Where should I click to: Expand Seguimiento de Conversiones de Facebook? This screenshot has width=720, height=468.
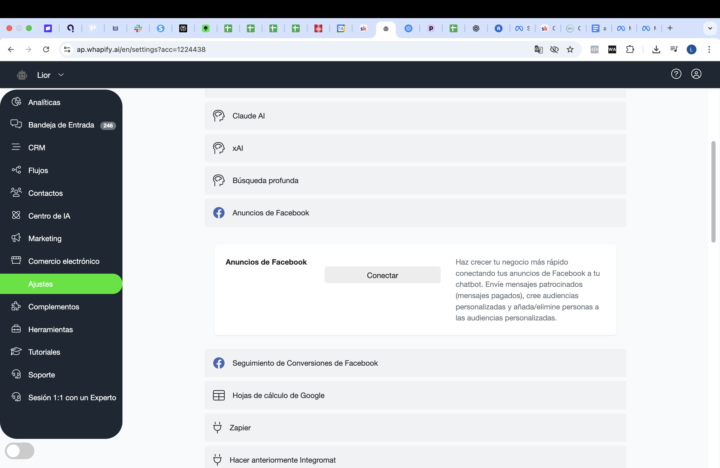[x=415, y=363]
